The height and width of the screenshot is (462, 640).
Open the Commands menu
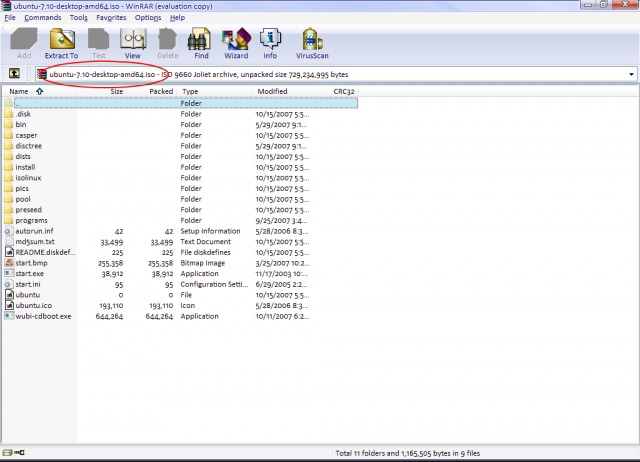(x=42, y=18)
